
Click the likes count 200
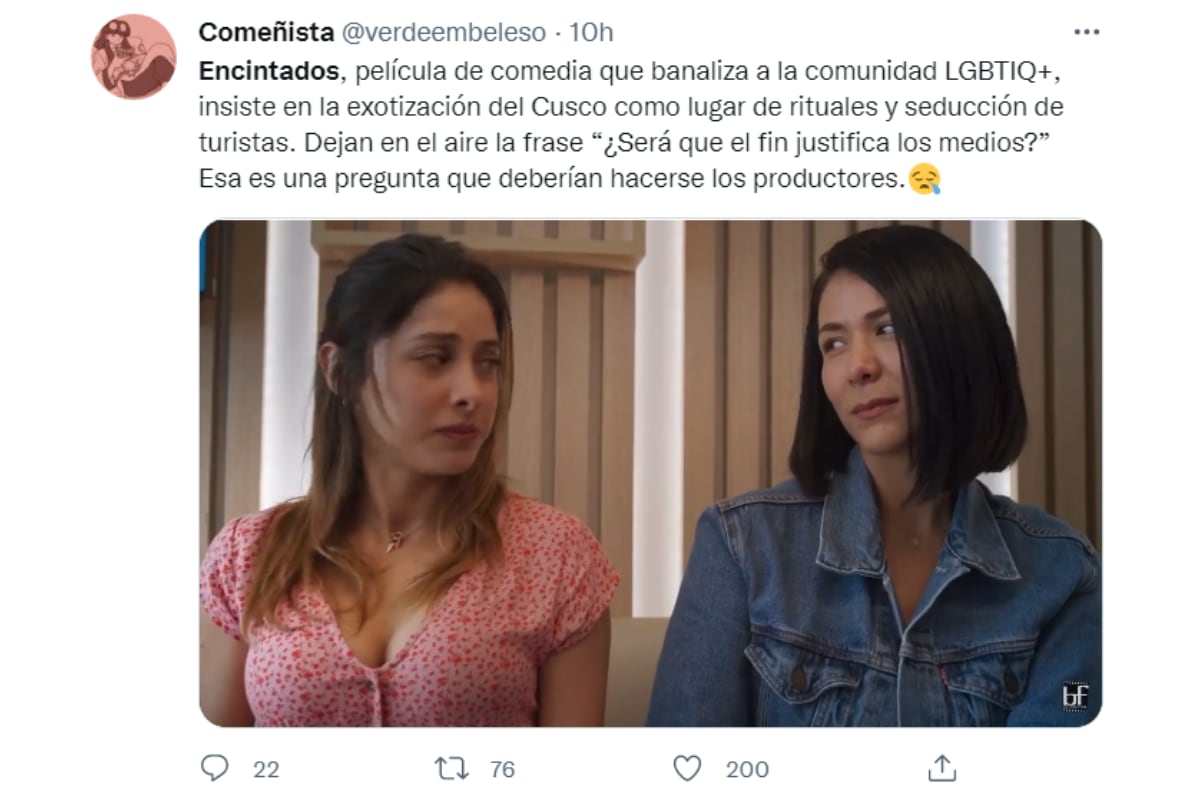tap(747, 769)
